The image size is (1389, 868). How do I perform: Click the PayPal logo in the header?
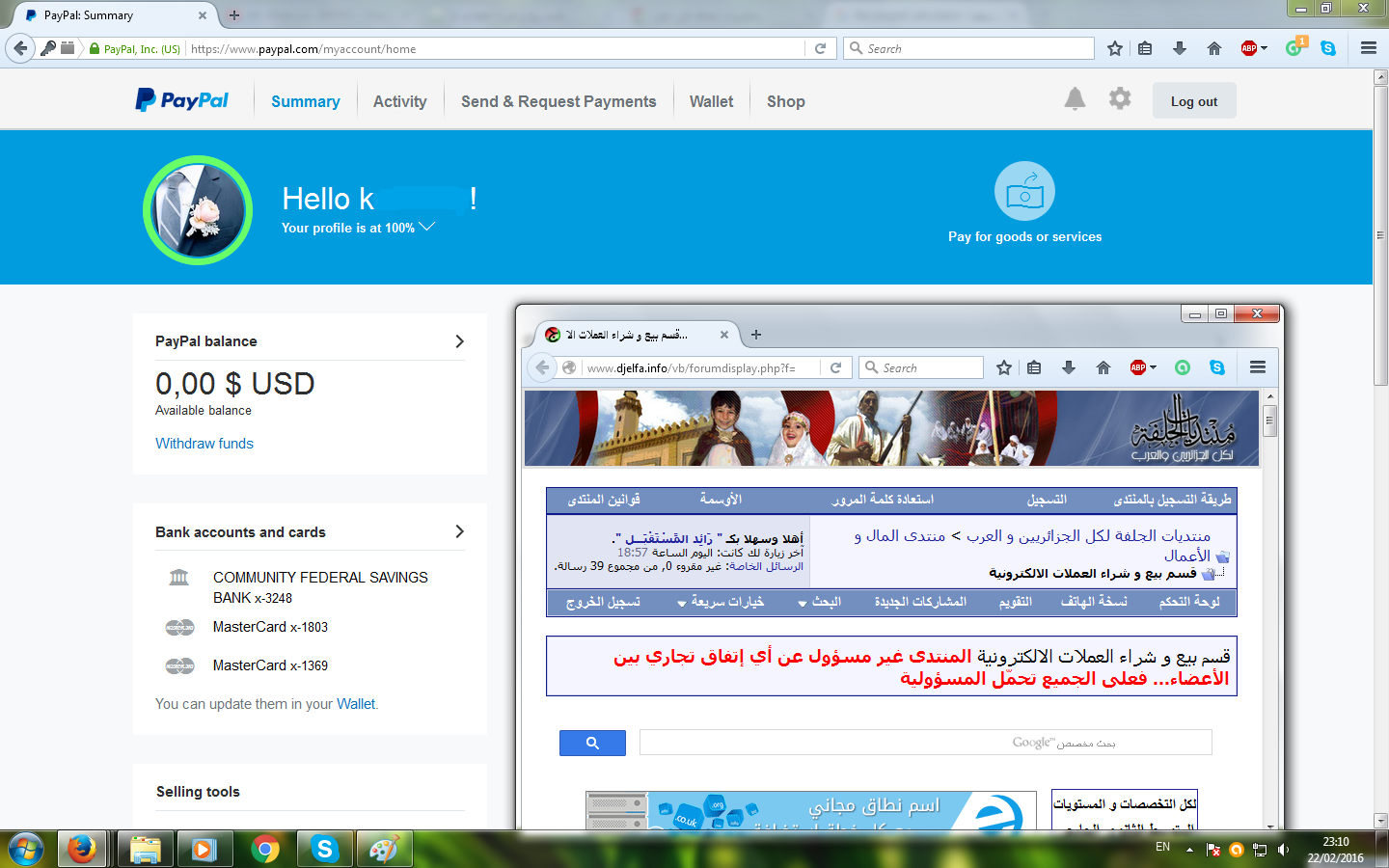click(x=181, y=100)
